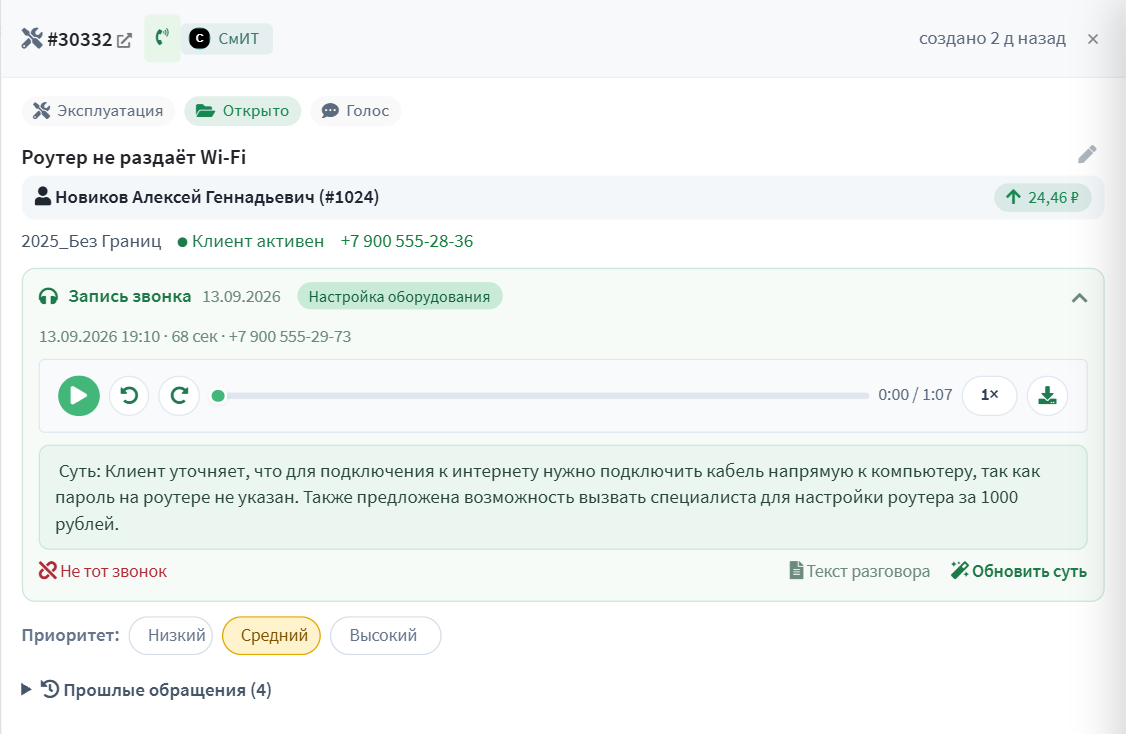The image size is (1126, 734).
Task: Click the 24,46 ₽ balance badge
Action: 1043,198
